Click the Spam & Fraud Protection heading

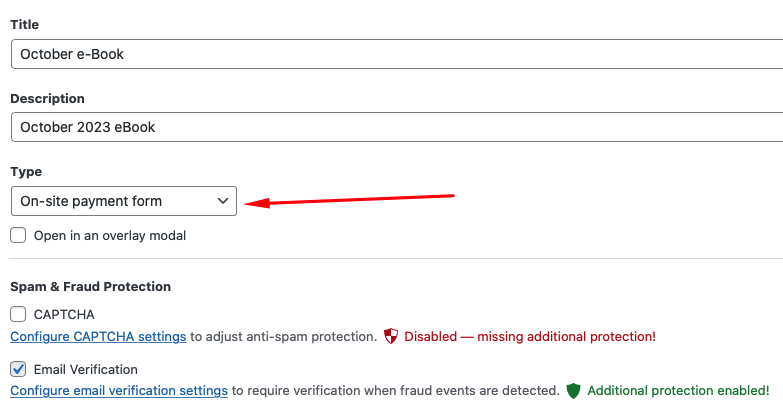point(90,287)
